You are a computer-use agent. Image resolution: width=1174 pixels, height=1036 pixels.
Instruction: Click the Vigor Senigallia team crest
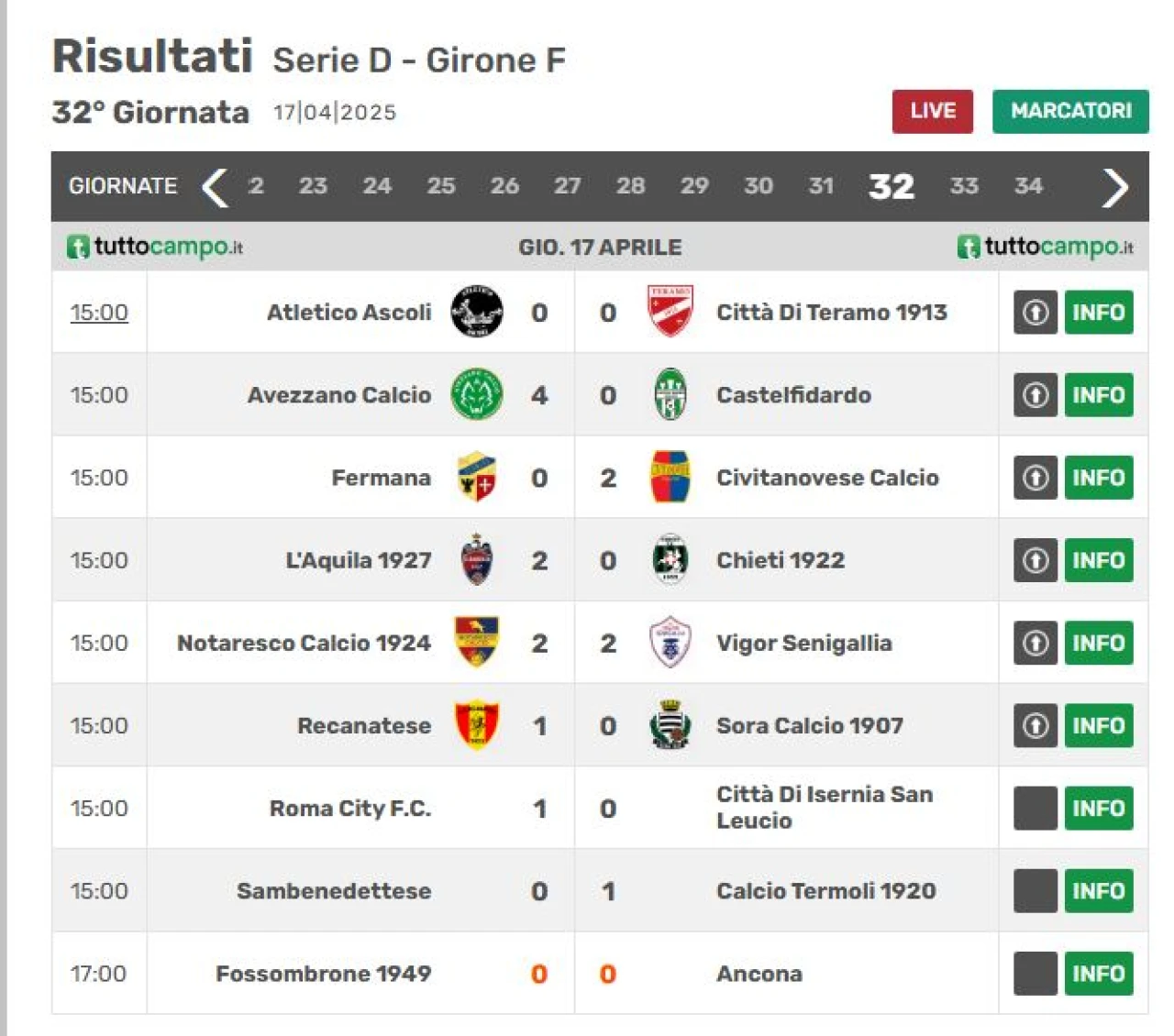click(x=670, y=642)
